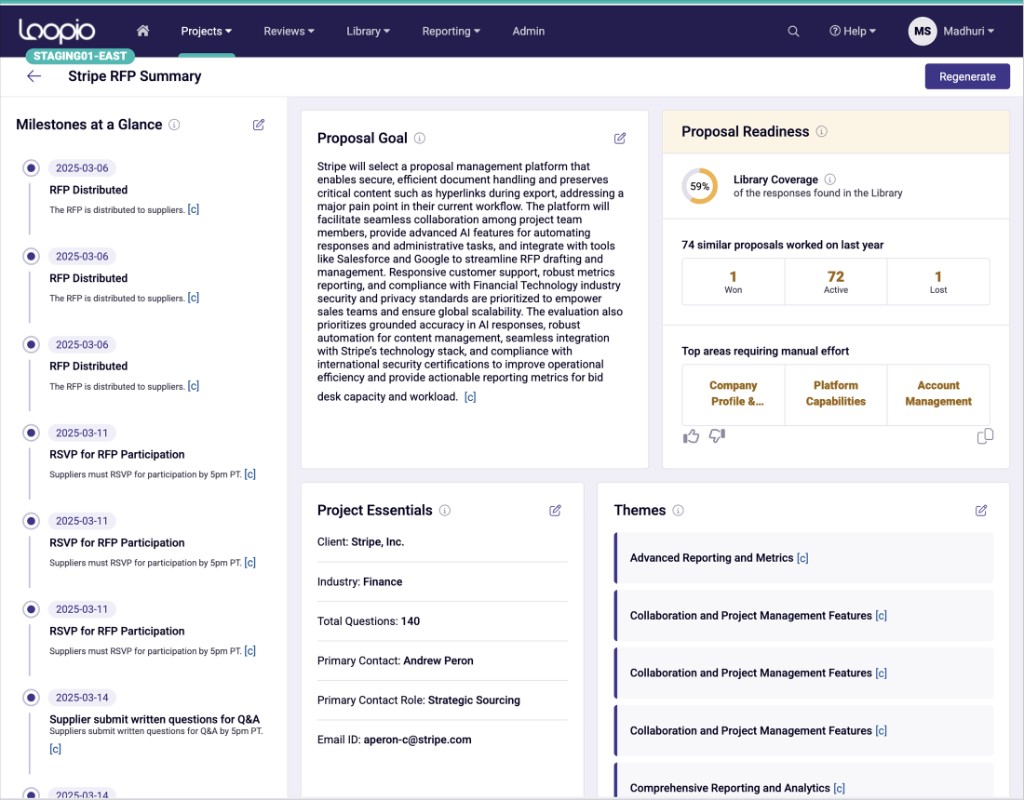This screenshot has height=800, width=1024.
Task: Click the 59% Library Coverage progress ring
Action: click(x=699, y=186)
